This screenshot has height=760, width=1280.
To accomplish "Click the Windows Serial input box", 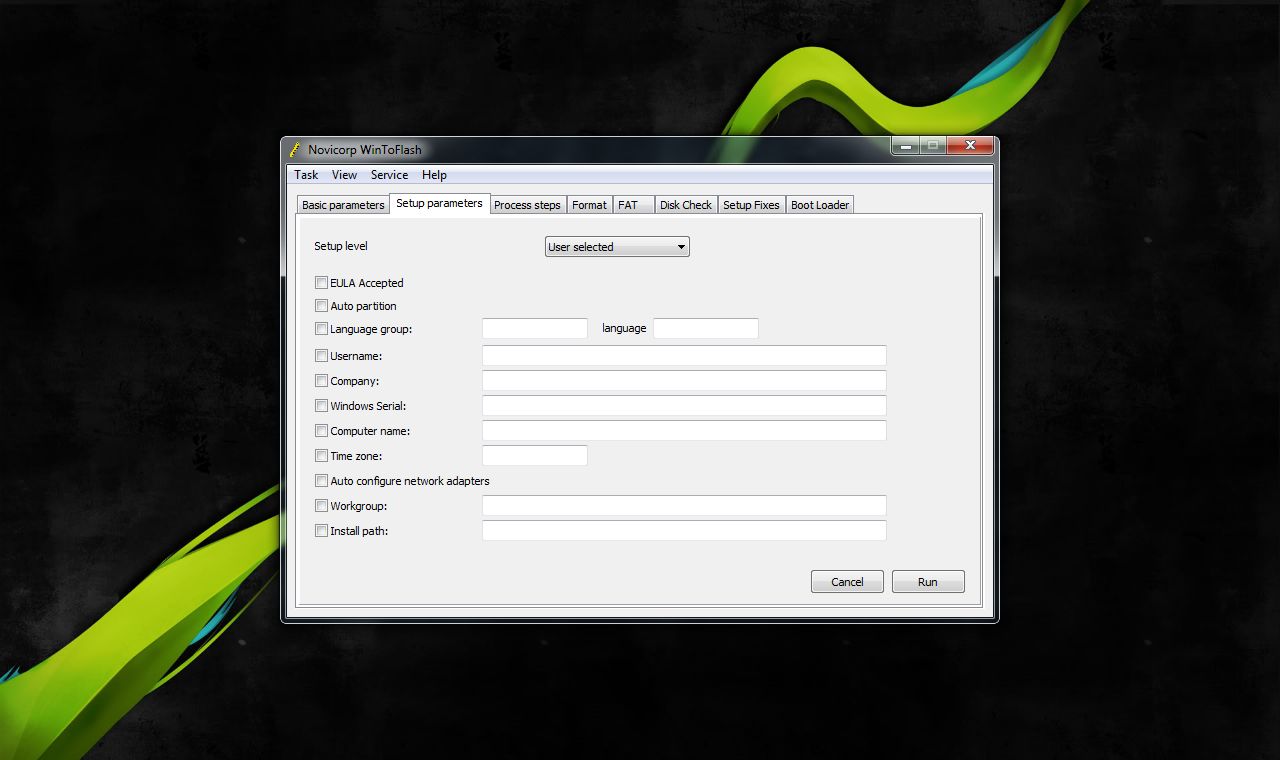I will [x=684, y=405].
